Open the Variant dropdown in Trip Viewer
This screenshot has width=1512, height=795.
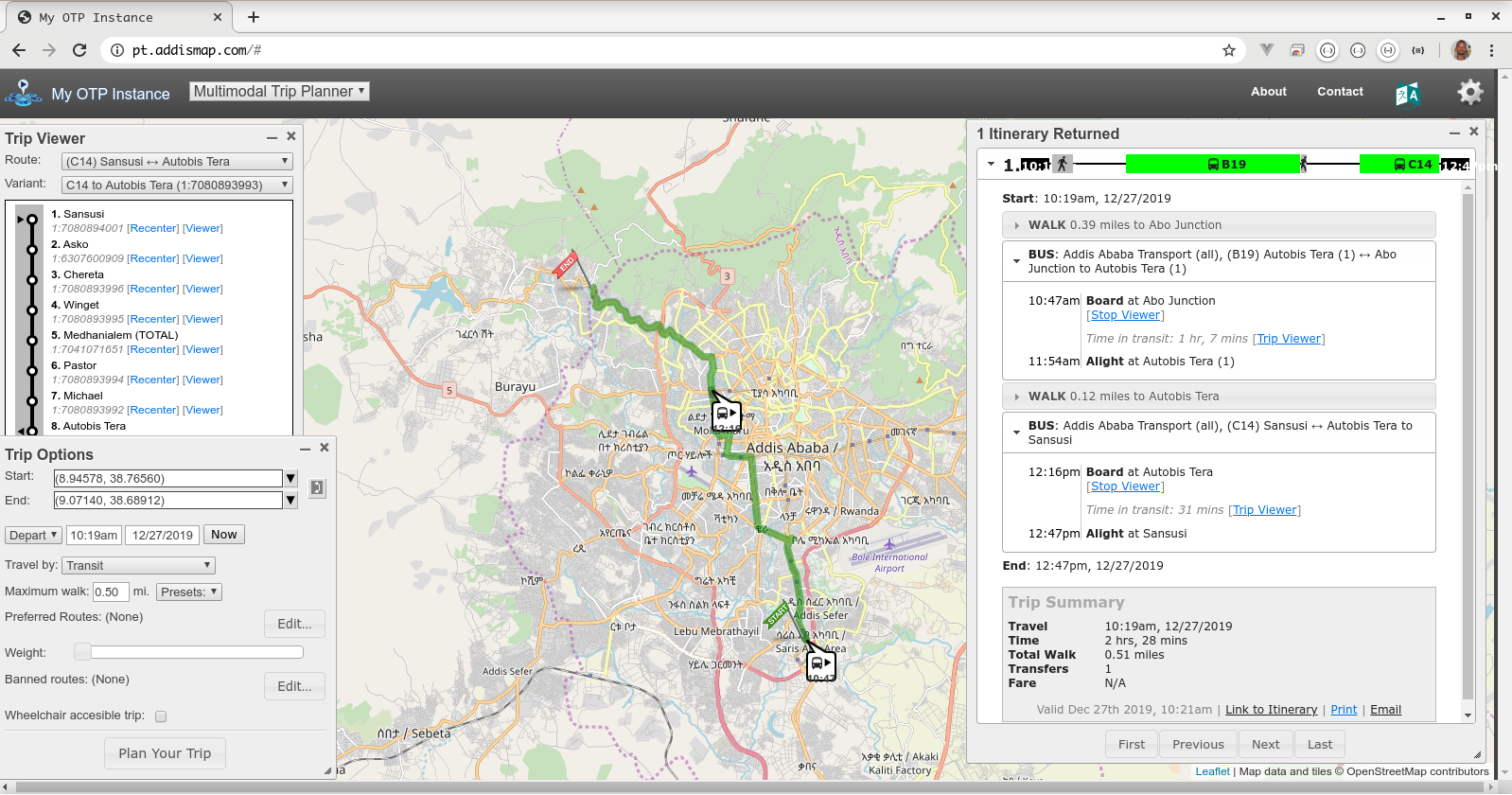(177, 185)
